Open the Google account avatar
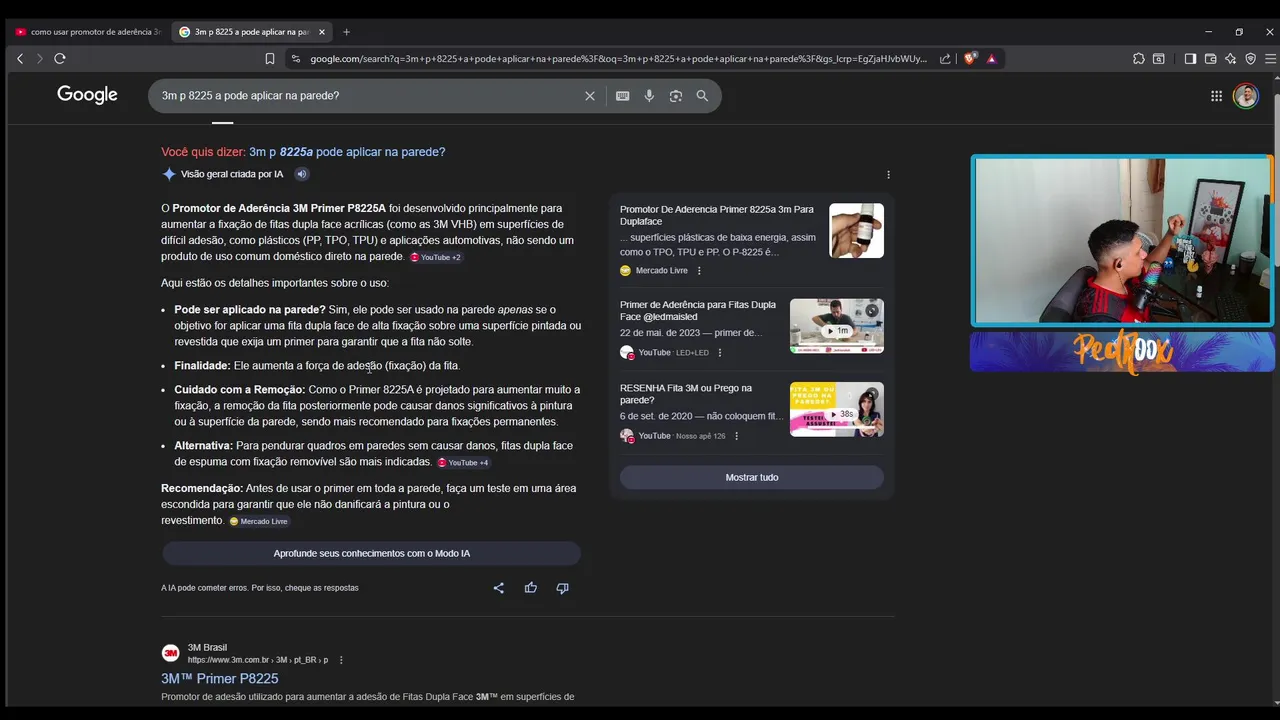The width and height of the screenshot is (1280, 720). click(1246, 96)
